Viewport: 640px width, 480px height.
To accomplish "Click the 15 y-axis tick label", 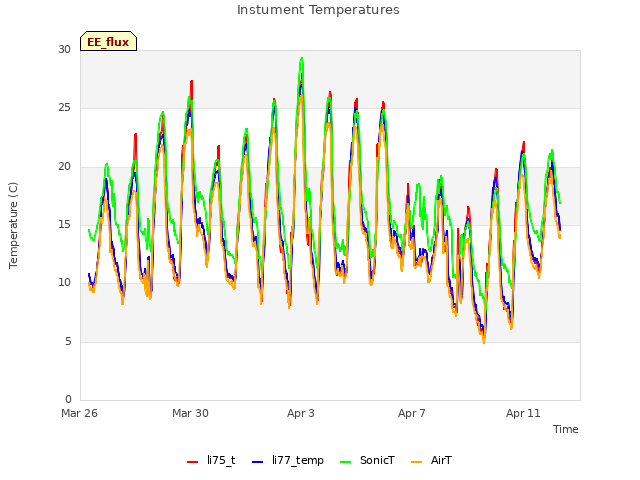I will [64, 224].
